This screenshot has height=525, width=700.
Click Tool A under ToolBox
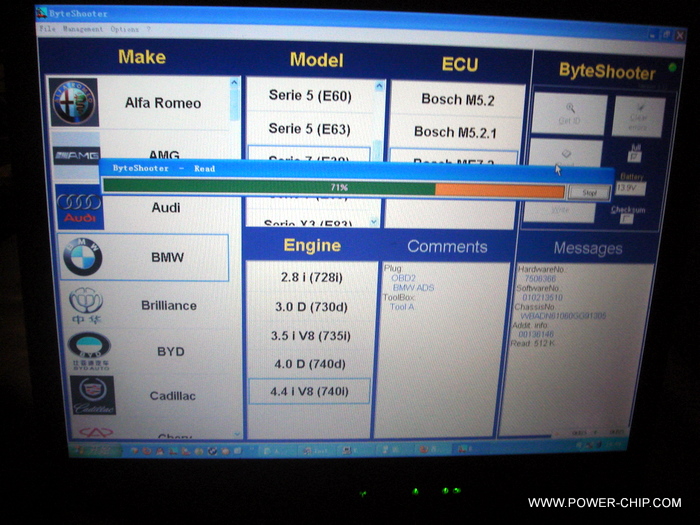(402, 307)
